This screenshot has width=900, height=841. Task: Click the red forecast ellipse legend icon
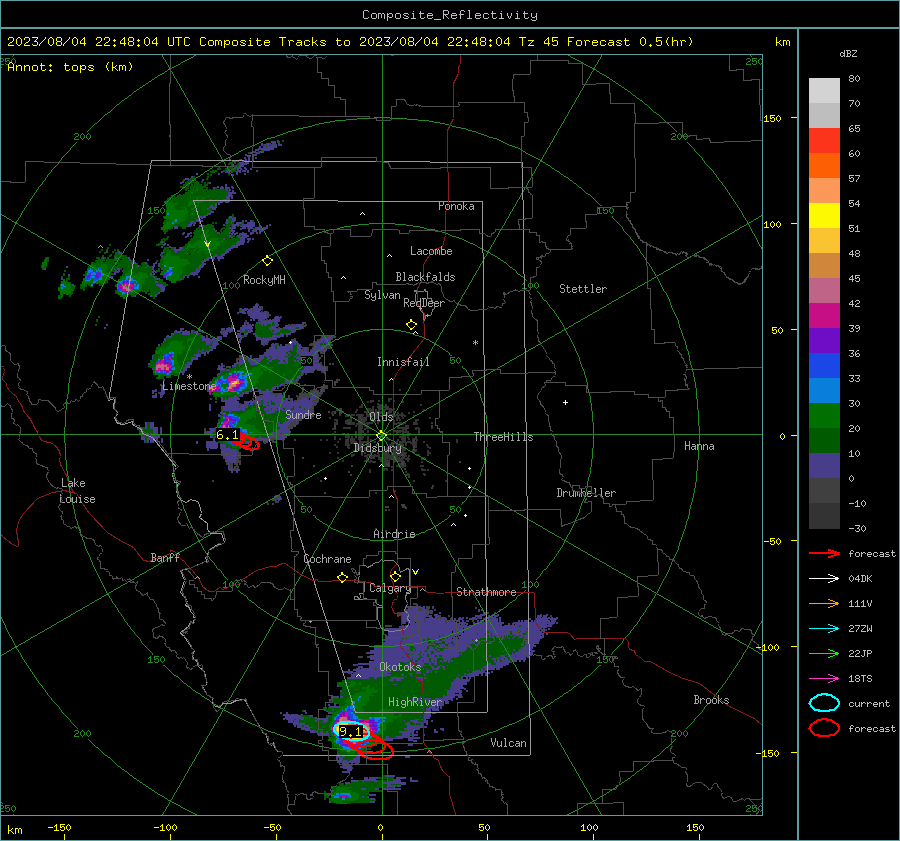pyautogui.click(x=824, y=728)
